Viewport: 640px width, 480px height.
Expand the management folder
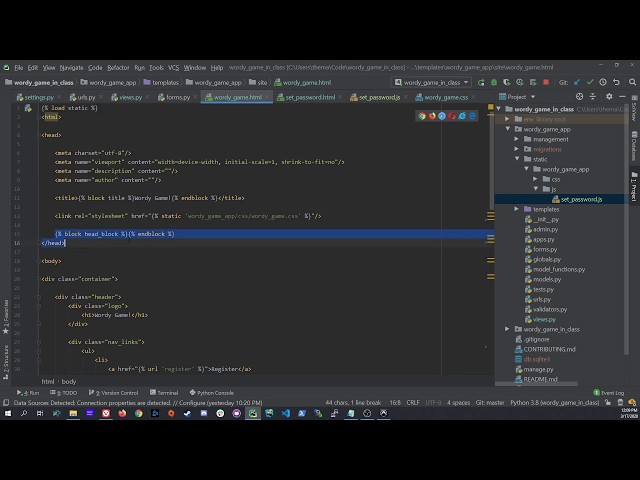click(x=517, y=139)
